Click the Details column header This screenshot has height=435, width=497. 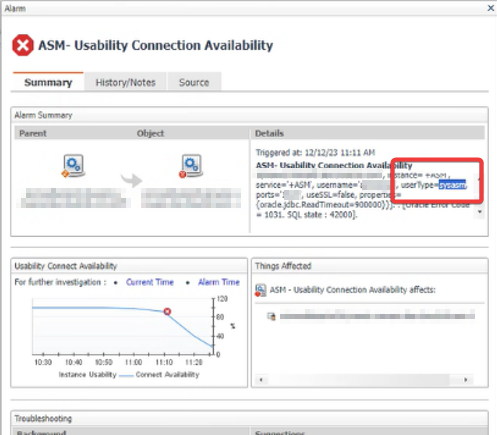point(269,133)
